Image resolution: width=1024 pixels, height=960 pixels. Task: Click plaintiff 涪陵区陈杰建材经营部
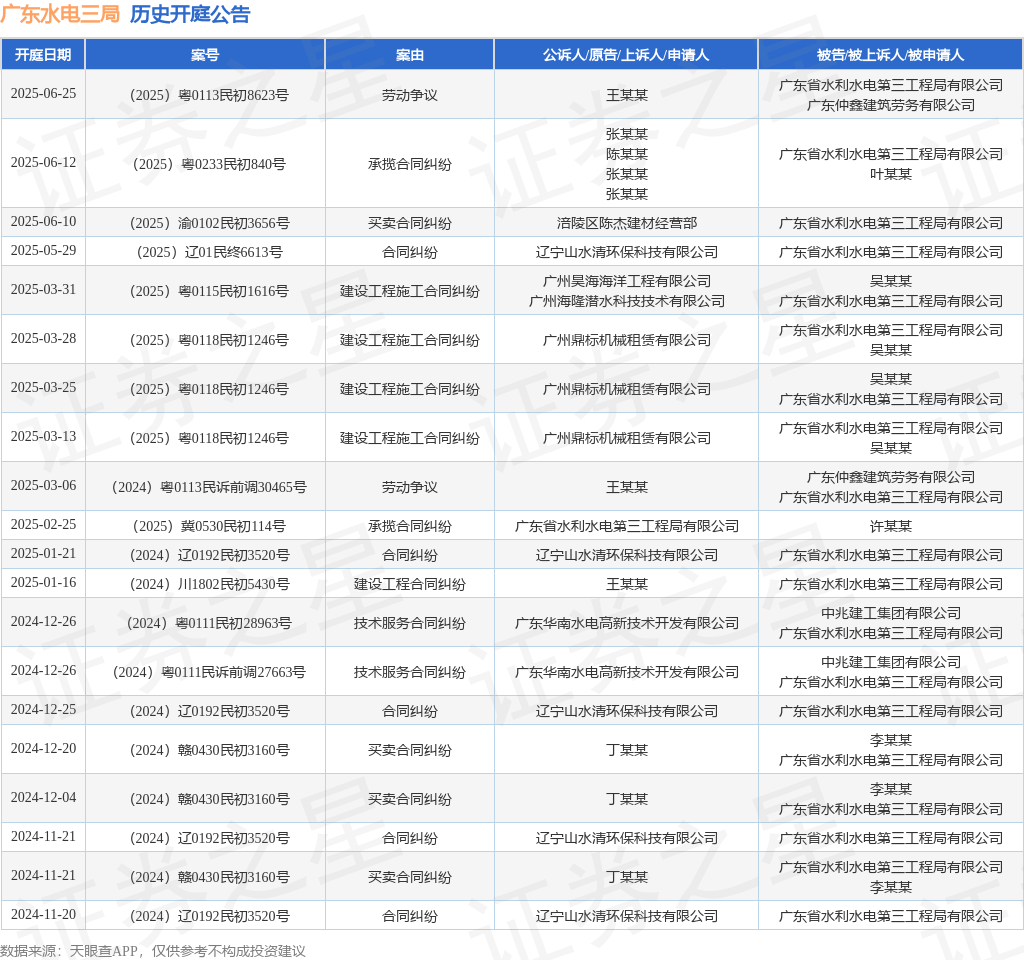[x=626, y=223]
